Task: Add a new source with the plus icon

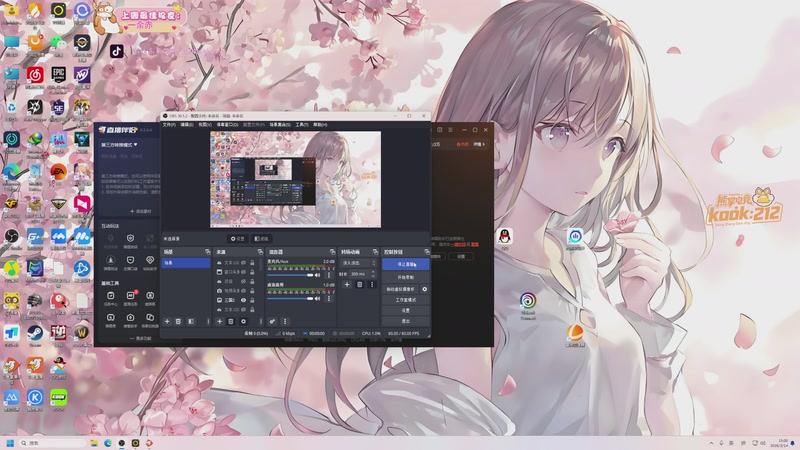Action: point(219,321)
